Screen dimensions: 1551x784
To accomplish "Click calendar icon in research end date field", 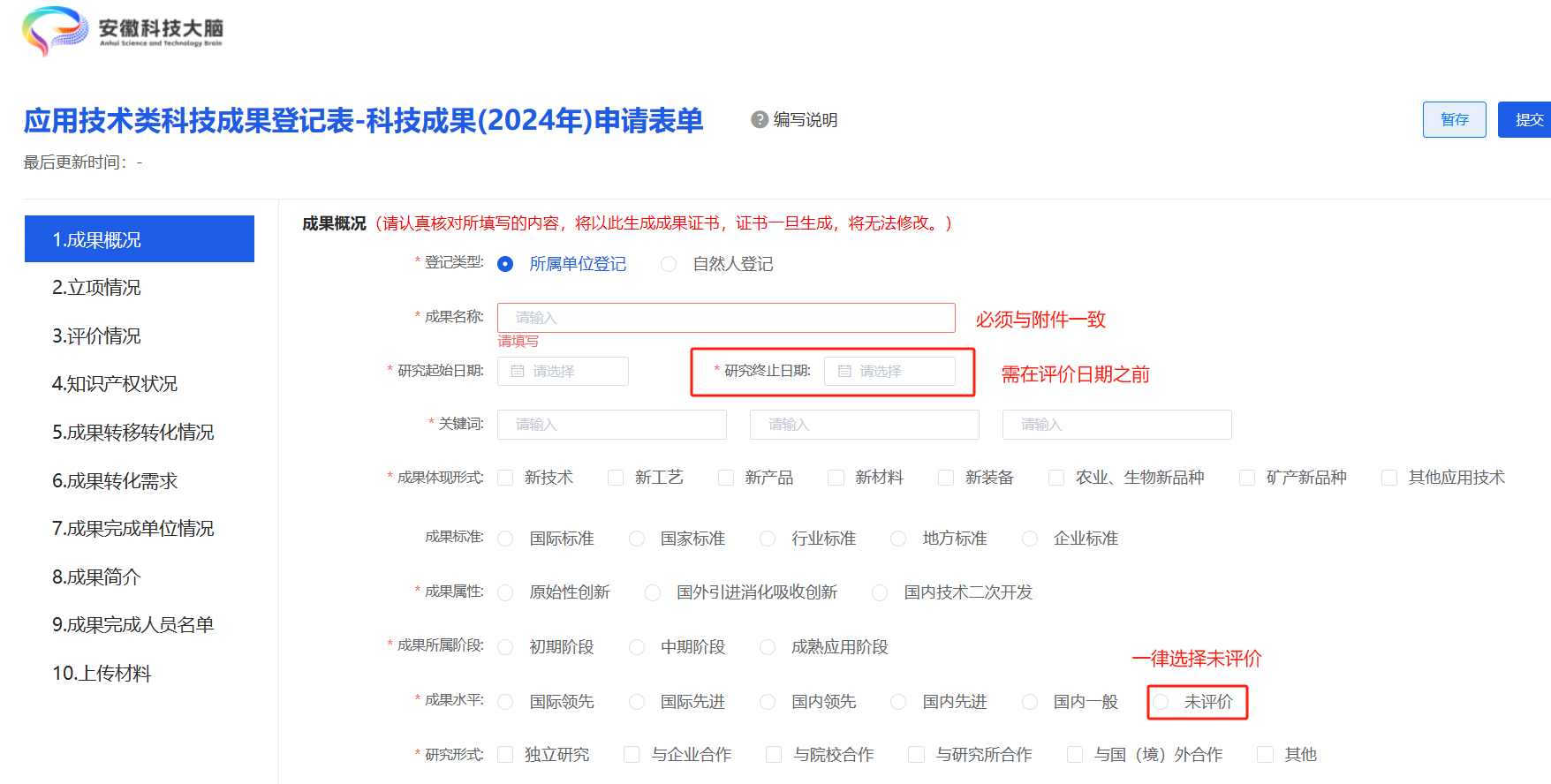I will 844,372.
